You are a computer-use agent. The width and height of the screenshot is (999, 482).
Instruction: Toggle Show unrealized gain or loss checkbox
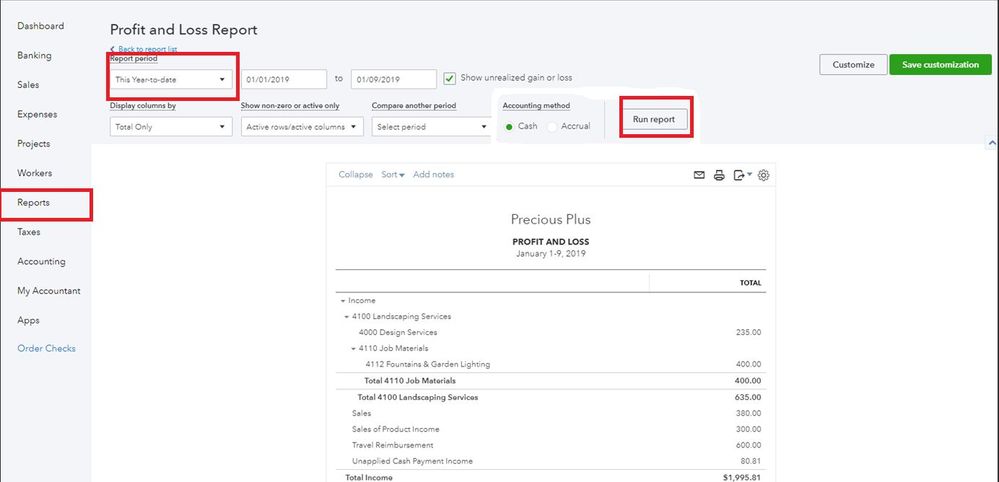pos(450,78)
